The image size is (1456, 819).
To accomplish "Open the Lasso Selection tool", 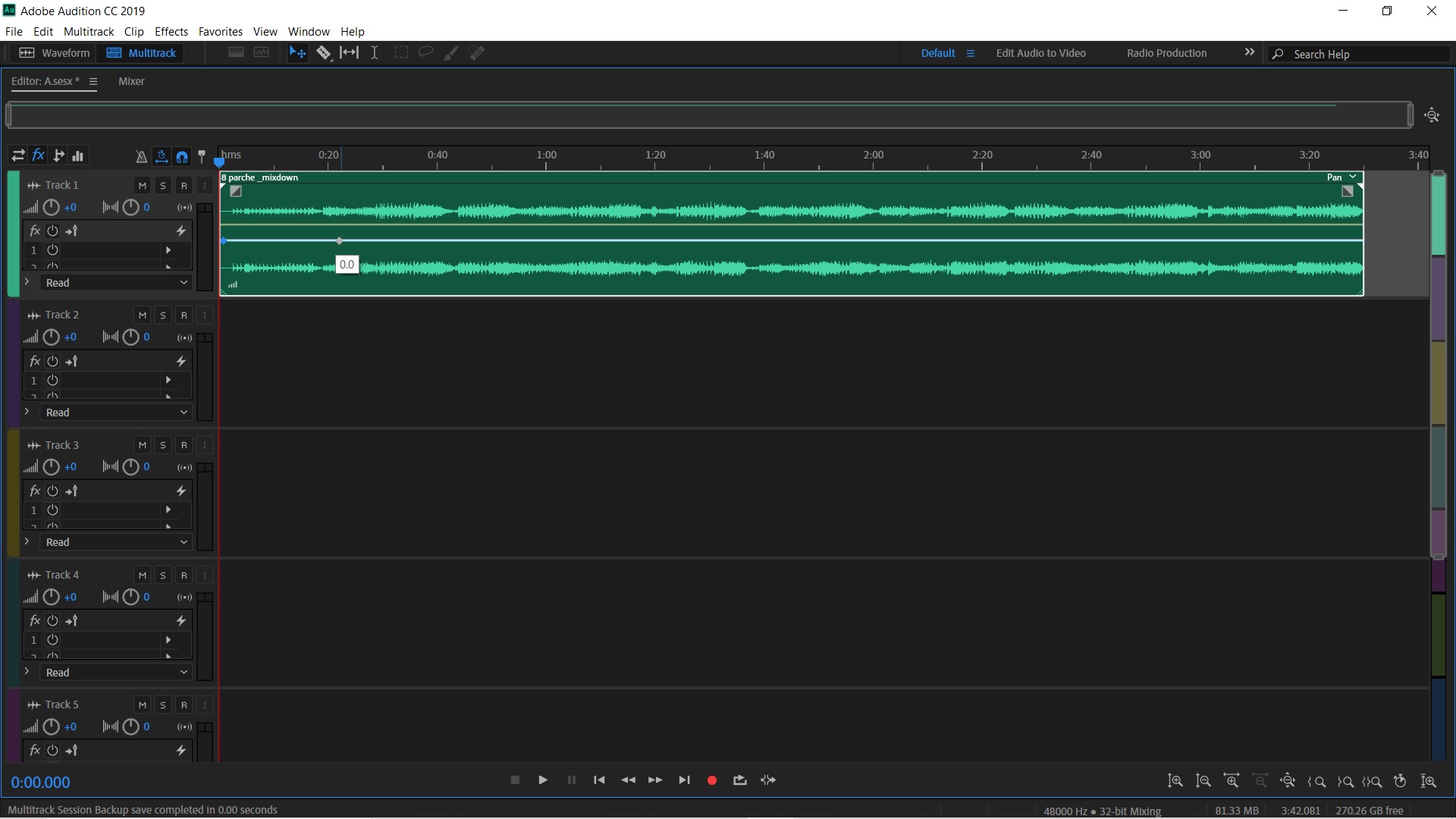I will click(x=425, y=52).
